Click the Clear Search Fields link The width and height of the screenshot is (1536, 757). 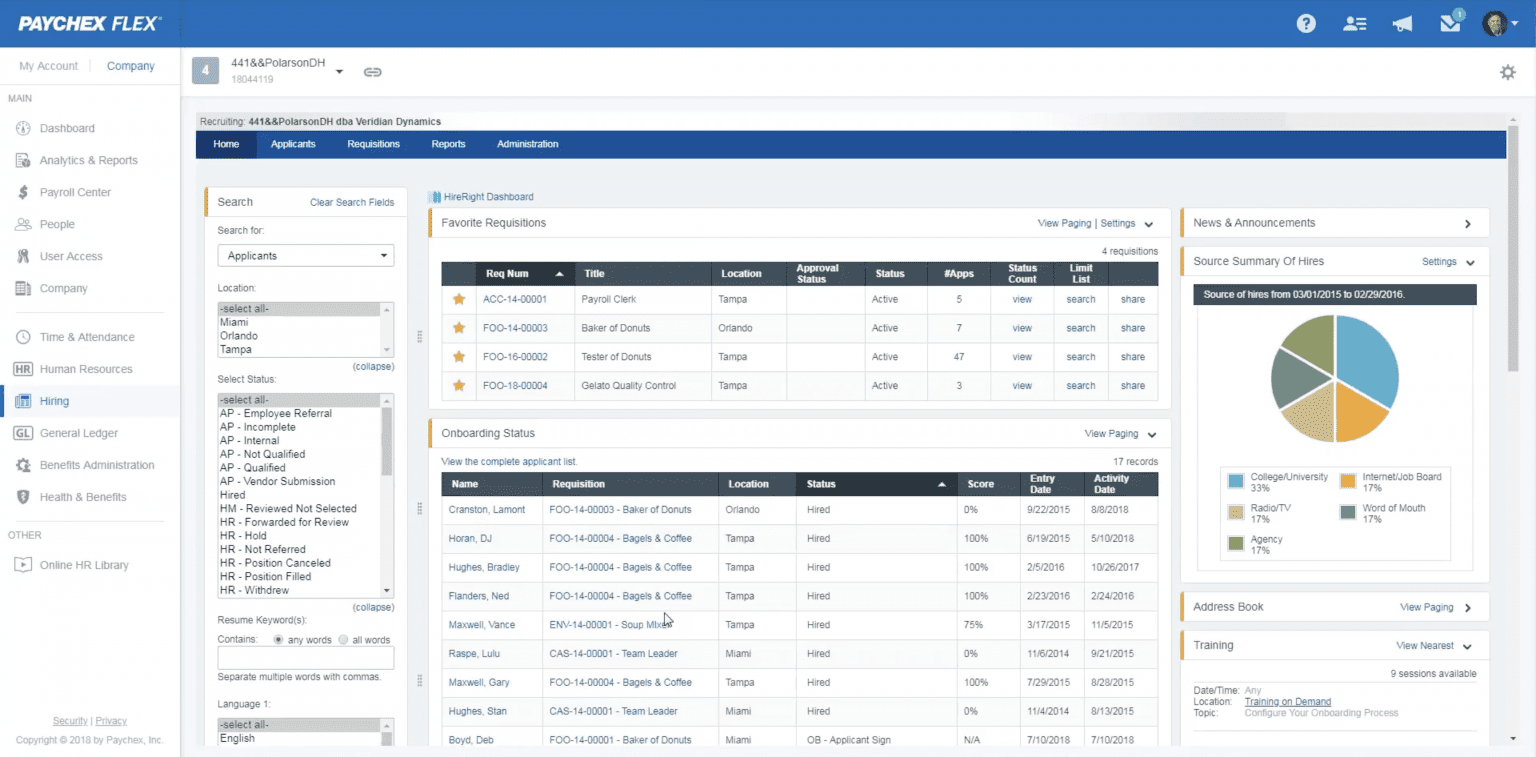coord(352,202)
